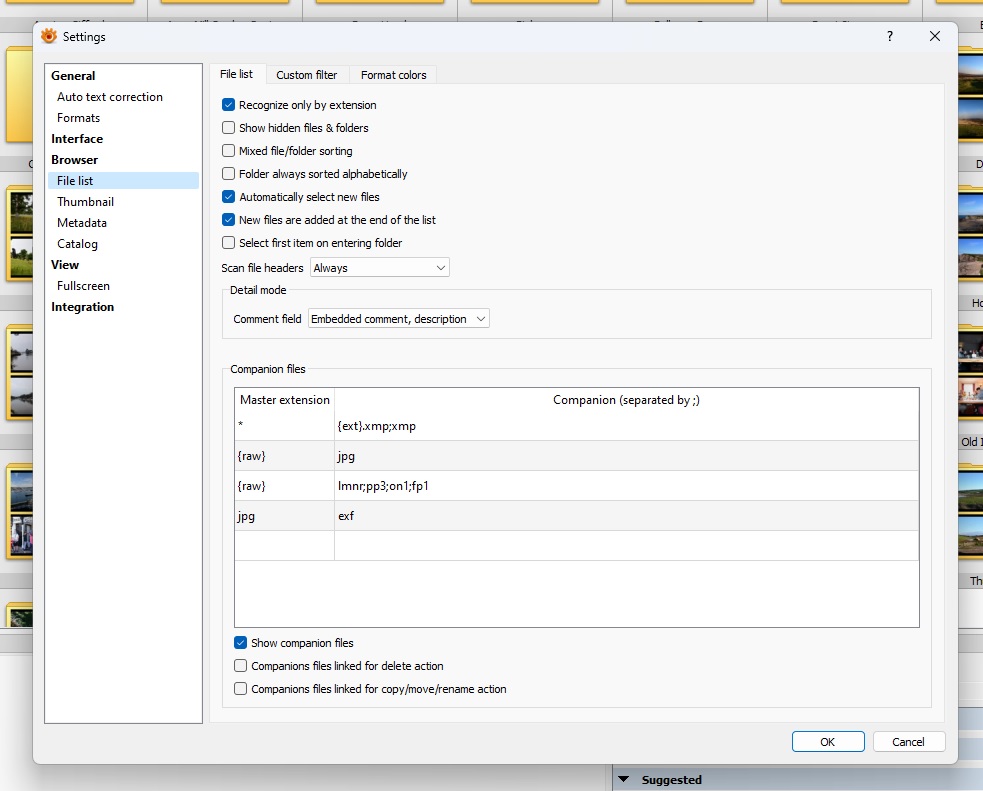Click the XnView app icon in title bar
Screen dimensions: 983x791
(x=49, y=36)
